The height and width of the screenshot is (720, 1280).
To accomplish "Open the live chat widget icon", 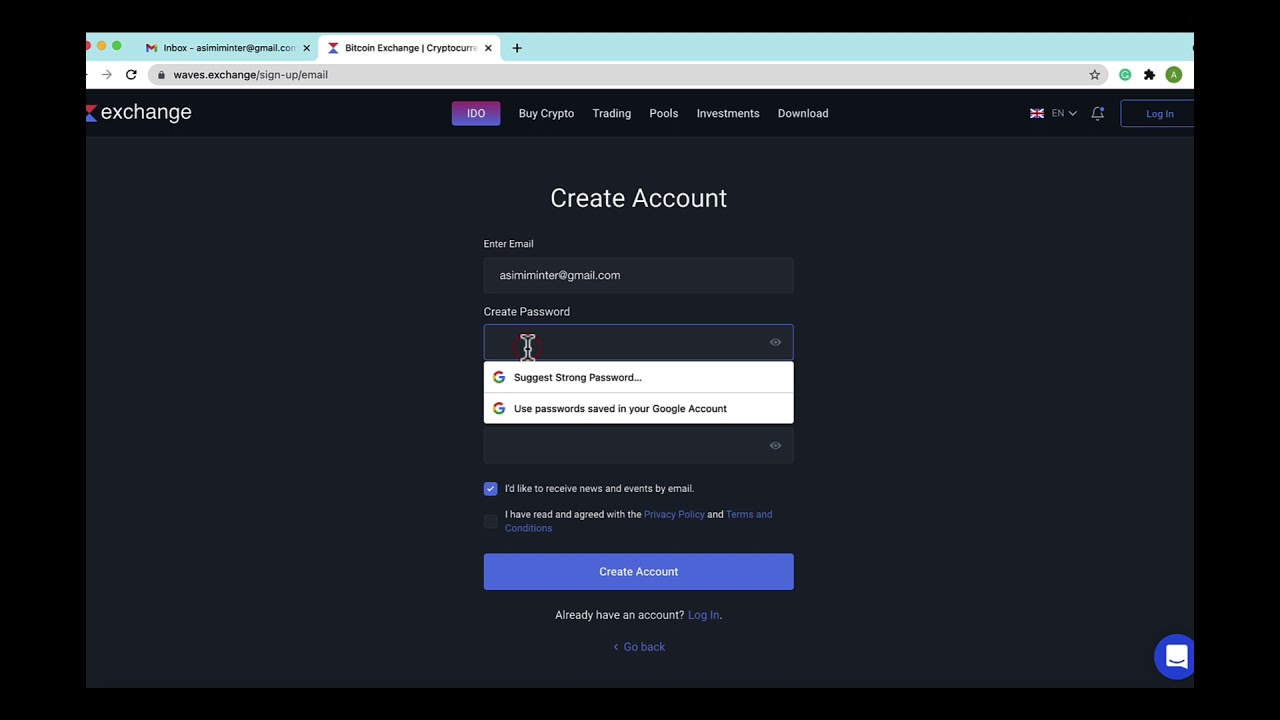I will pos(1175,657).
